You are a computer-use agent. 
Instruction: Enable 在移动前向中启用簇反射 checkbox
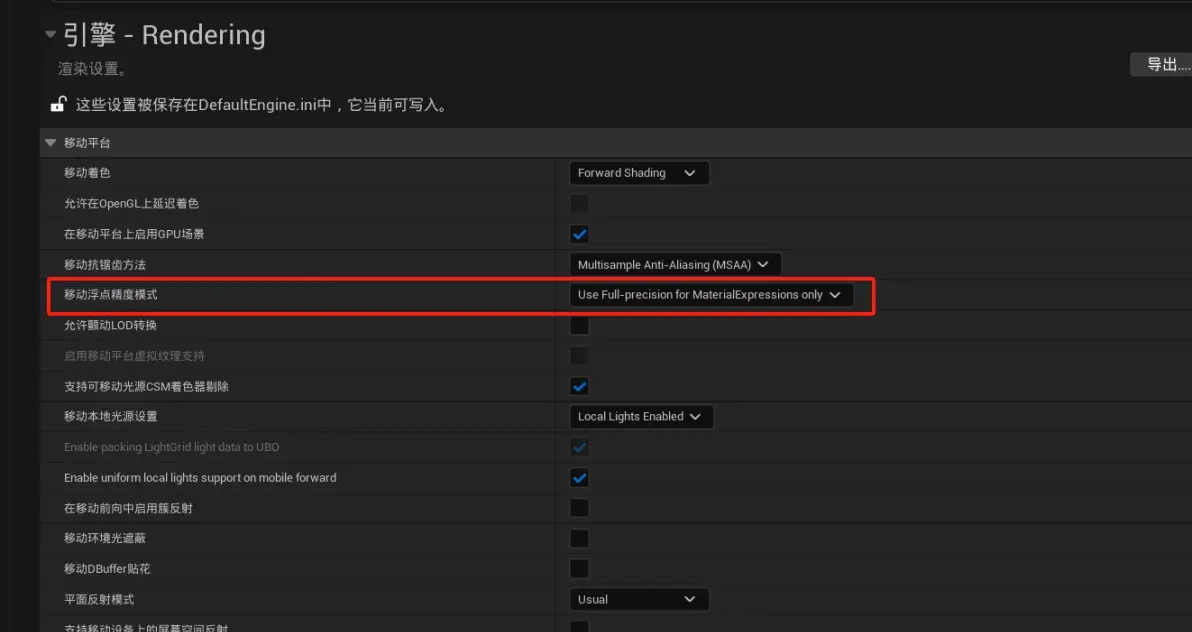[x=579, y=508]
